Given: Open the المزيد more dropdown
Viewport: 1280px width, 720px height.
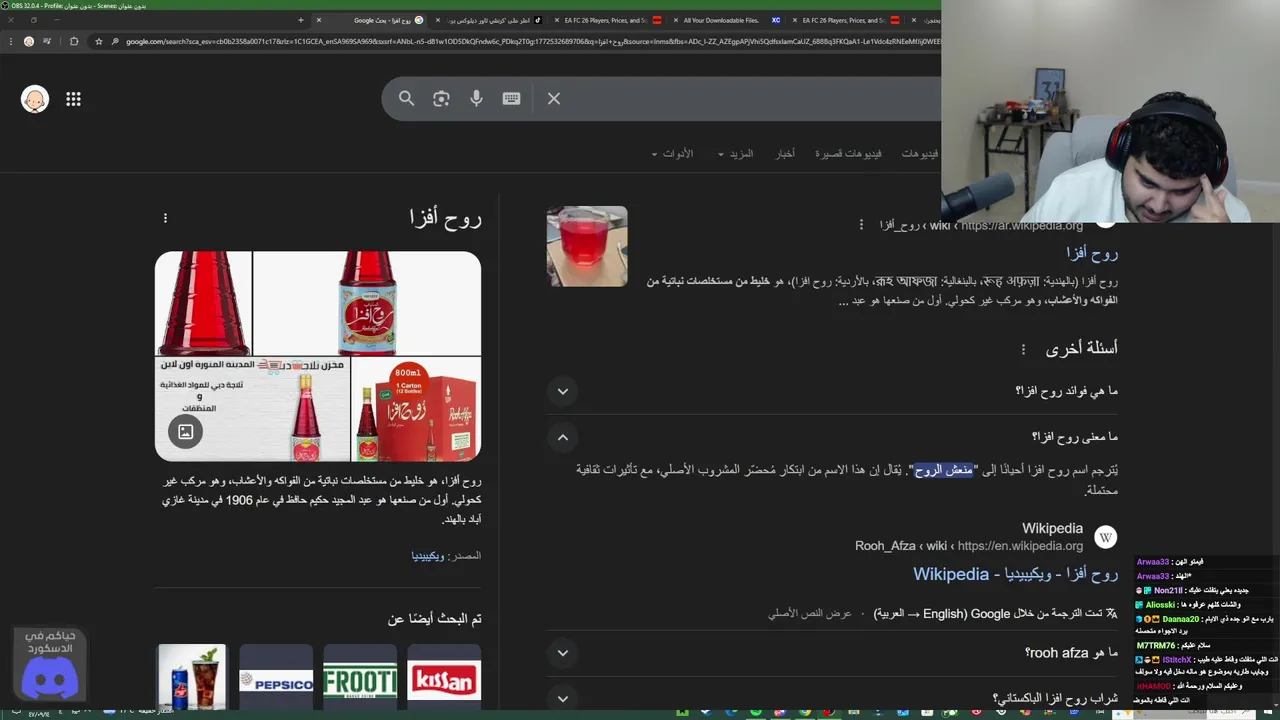Looking at the screenshot, I should (x=735, y=154).
